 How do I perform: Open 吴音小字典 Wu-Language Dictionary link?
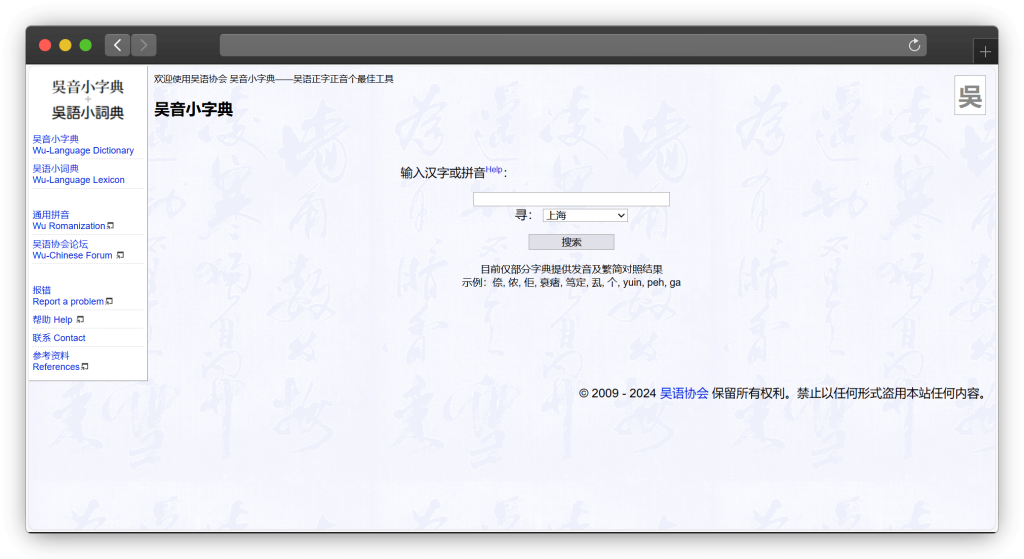83,144
